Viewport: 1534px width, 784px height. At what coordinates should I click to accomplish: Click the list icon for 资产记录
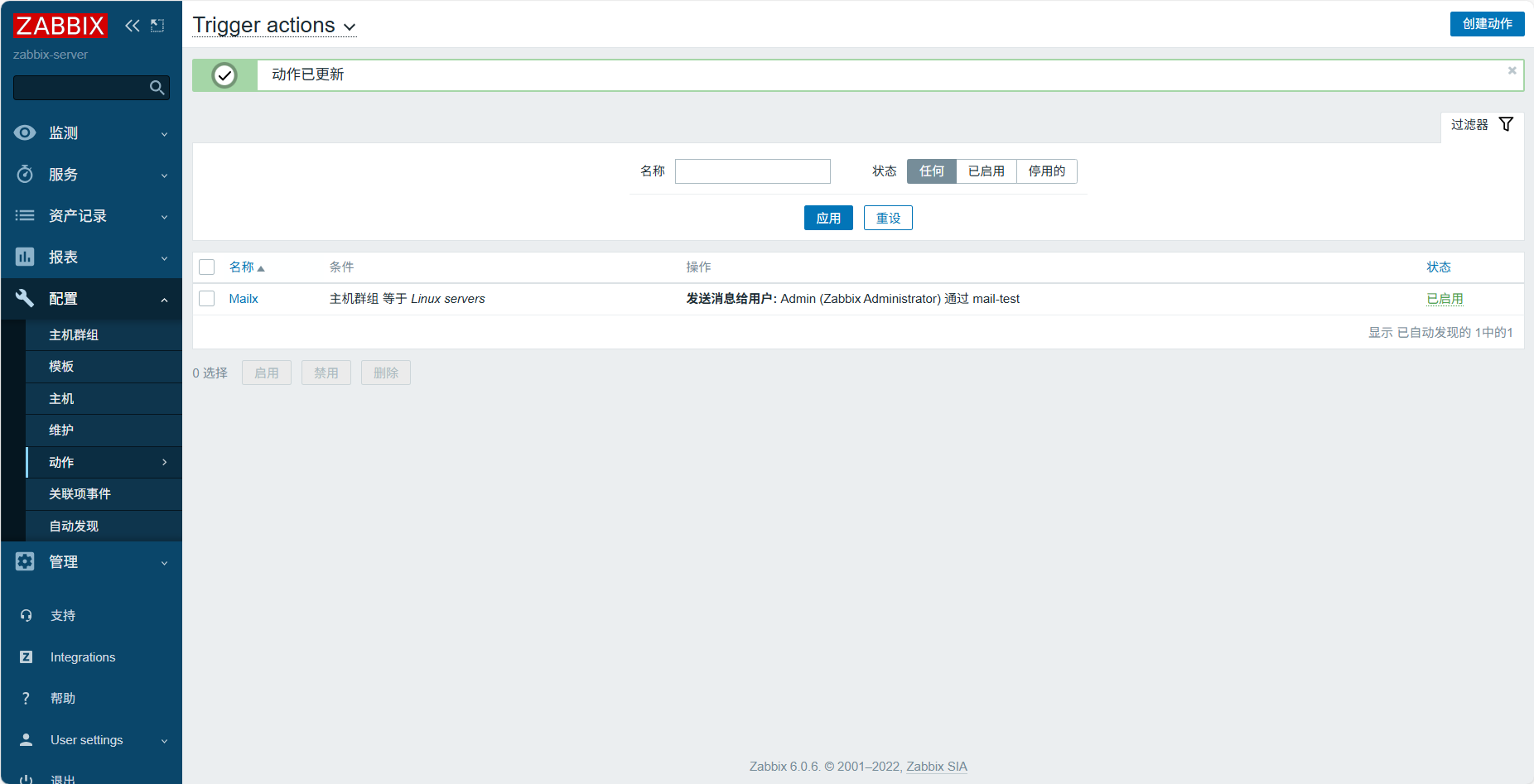click(x=25, y=215)
